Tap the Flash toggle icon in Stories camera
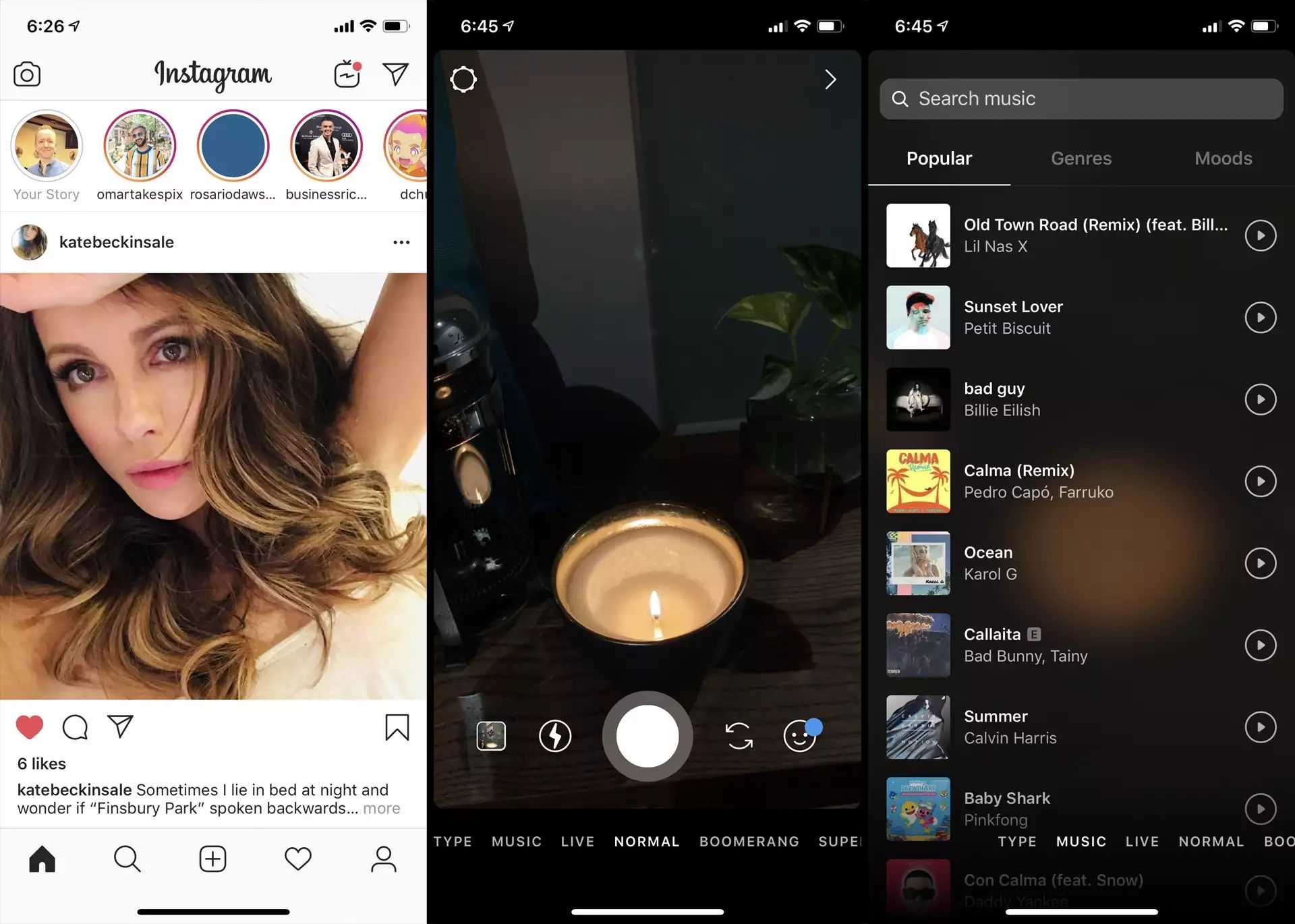The height and width of the screenshot is (924, 1295). tap(555, 736)
